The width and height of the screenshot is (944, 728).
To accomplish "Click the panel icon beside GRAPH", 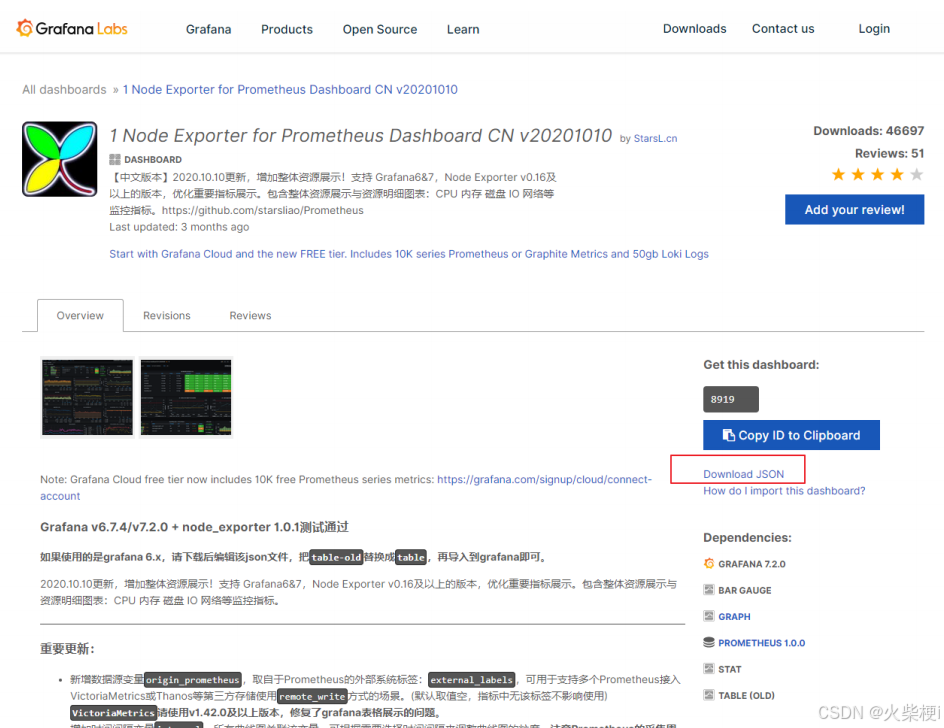I will (x=709, y=616).
